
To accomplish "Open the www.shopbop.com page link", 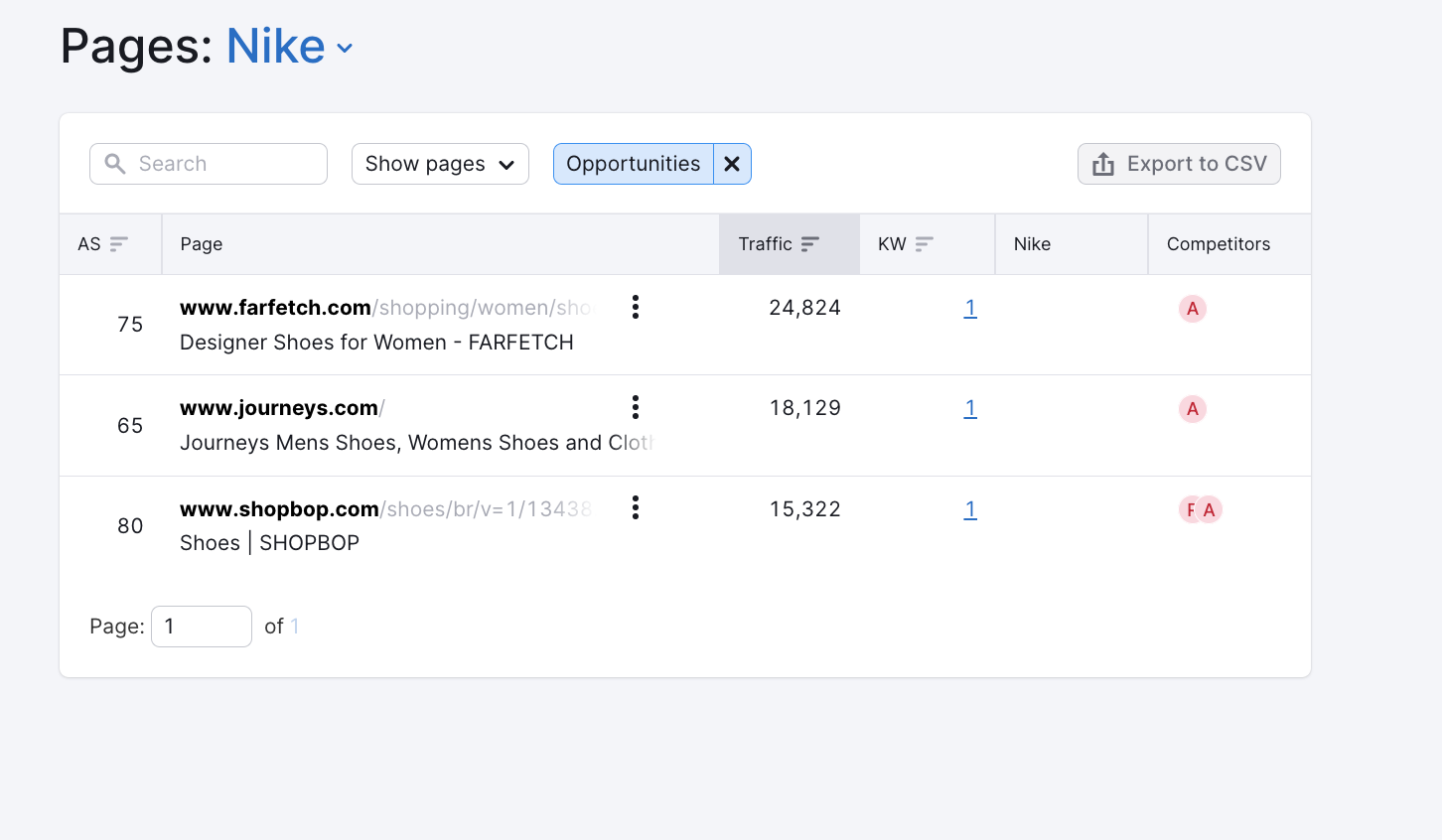I will click(x=386, y=509).
